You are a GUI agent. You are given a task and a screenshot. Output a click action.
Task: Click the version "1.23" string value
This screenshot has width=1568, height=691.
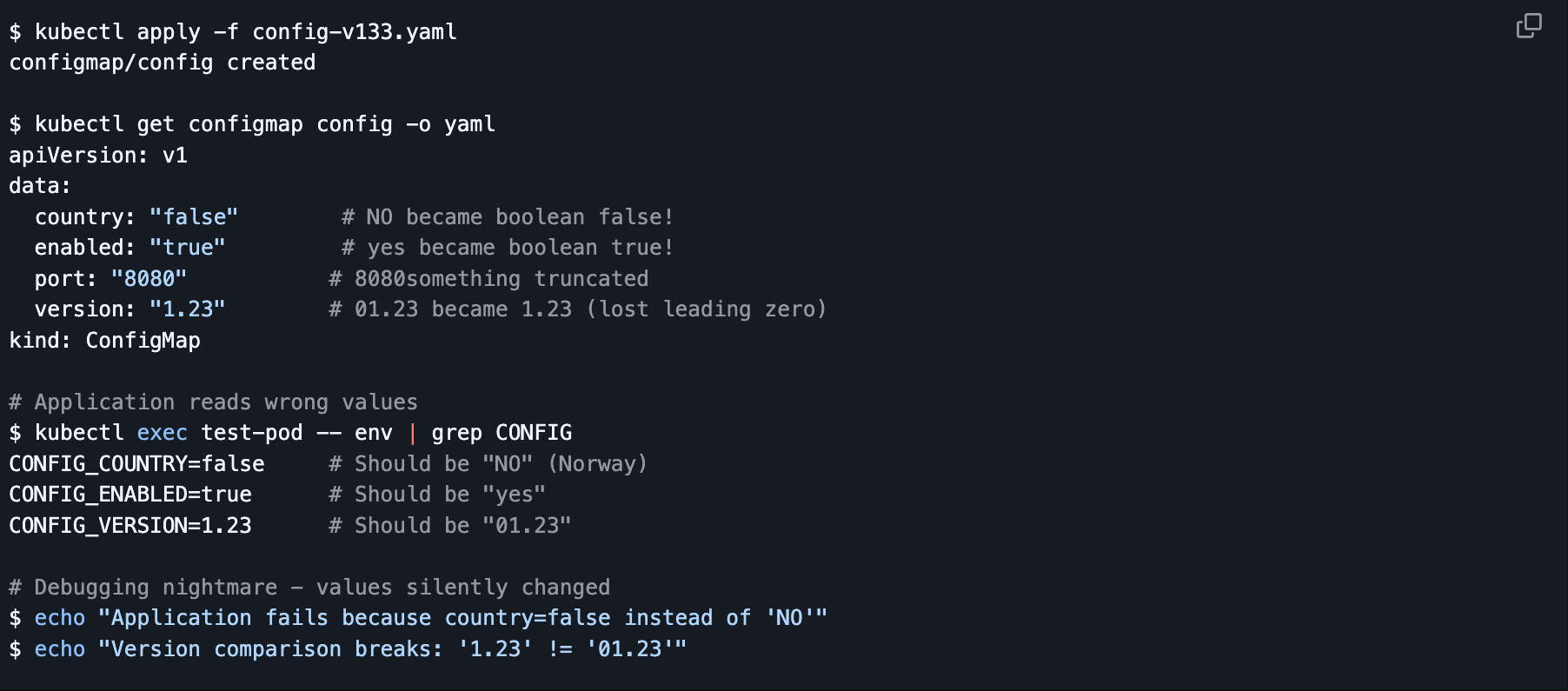[188, 309]
